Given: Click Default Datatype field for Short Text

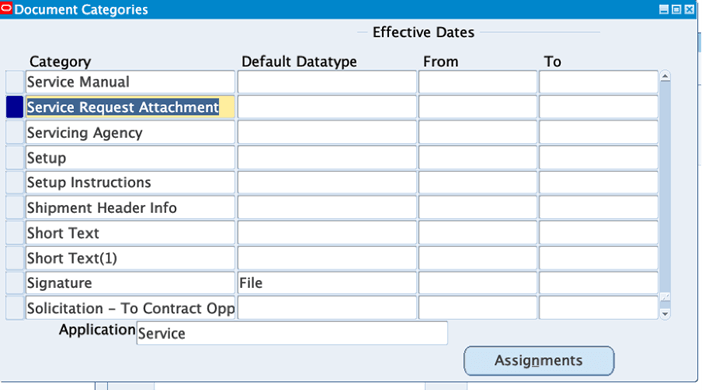Looking at the screenshot, I should coord(327,233).
